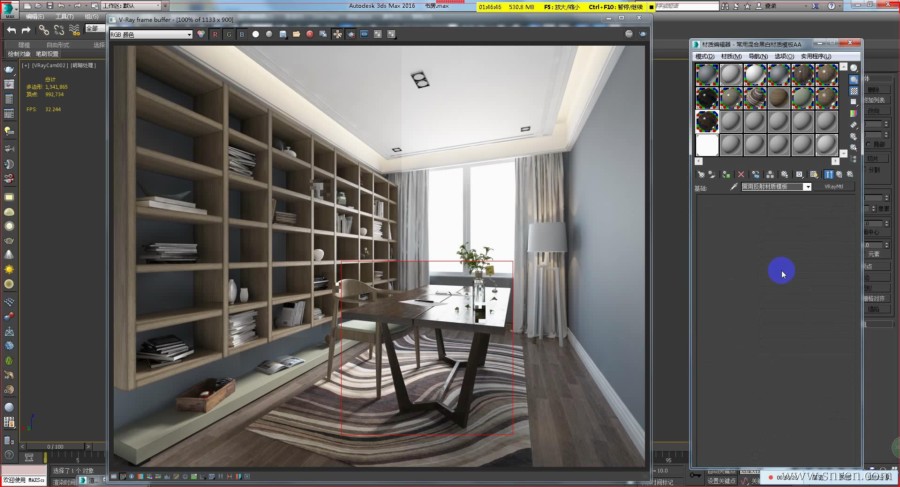The width and height of the screenshot is (900, 487).
Task: Toggle the Backlight icon in material editor
Action: pos(854,80)
